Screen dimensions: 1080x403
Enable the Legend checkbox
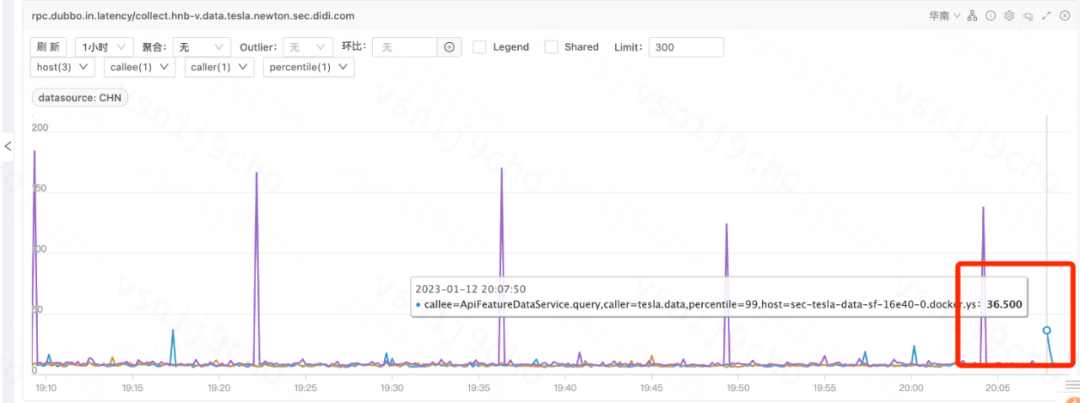tap(480, 47)
